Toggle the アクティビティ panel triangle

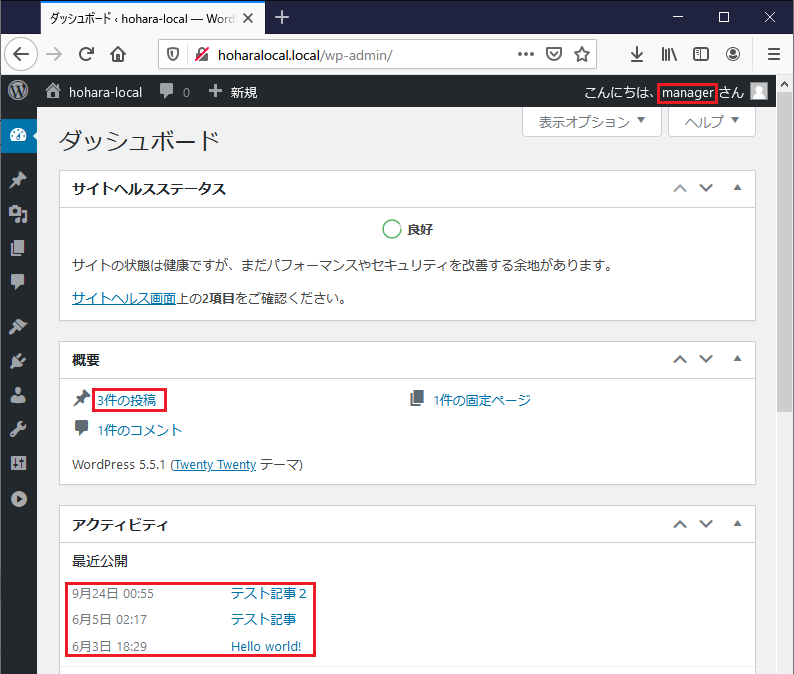point(738,523)
